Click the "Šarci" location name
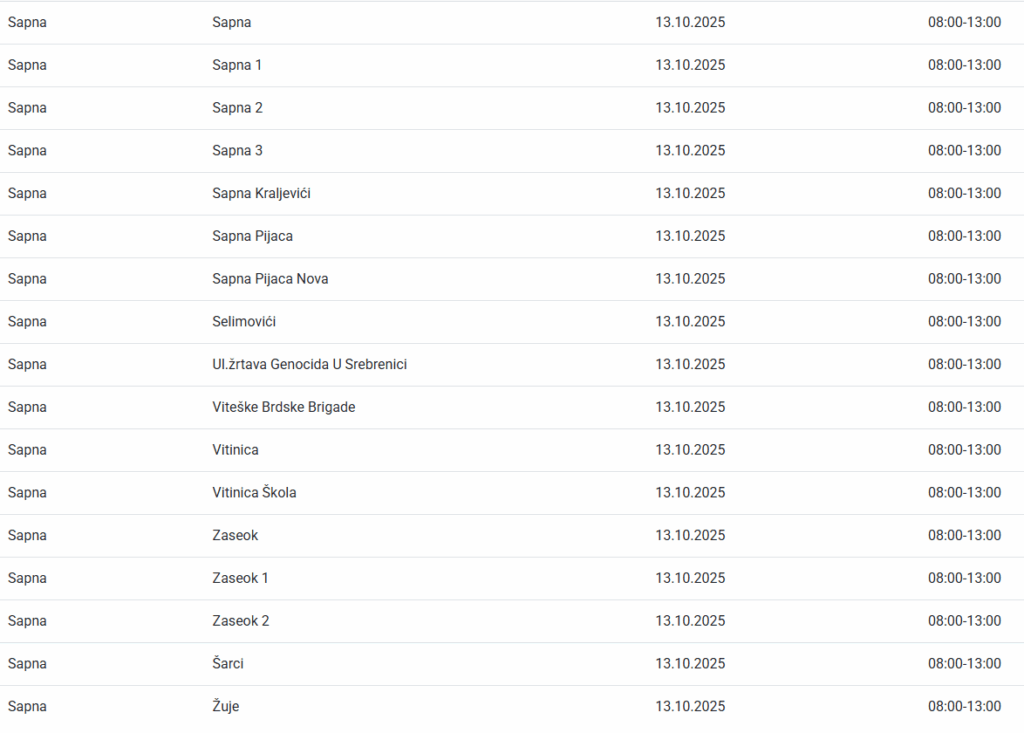Screen dimensions: 1024x733 coord(228,663)
